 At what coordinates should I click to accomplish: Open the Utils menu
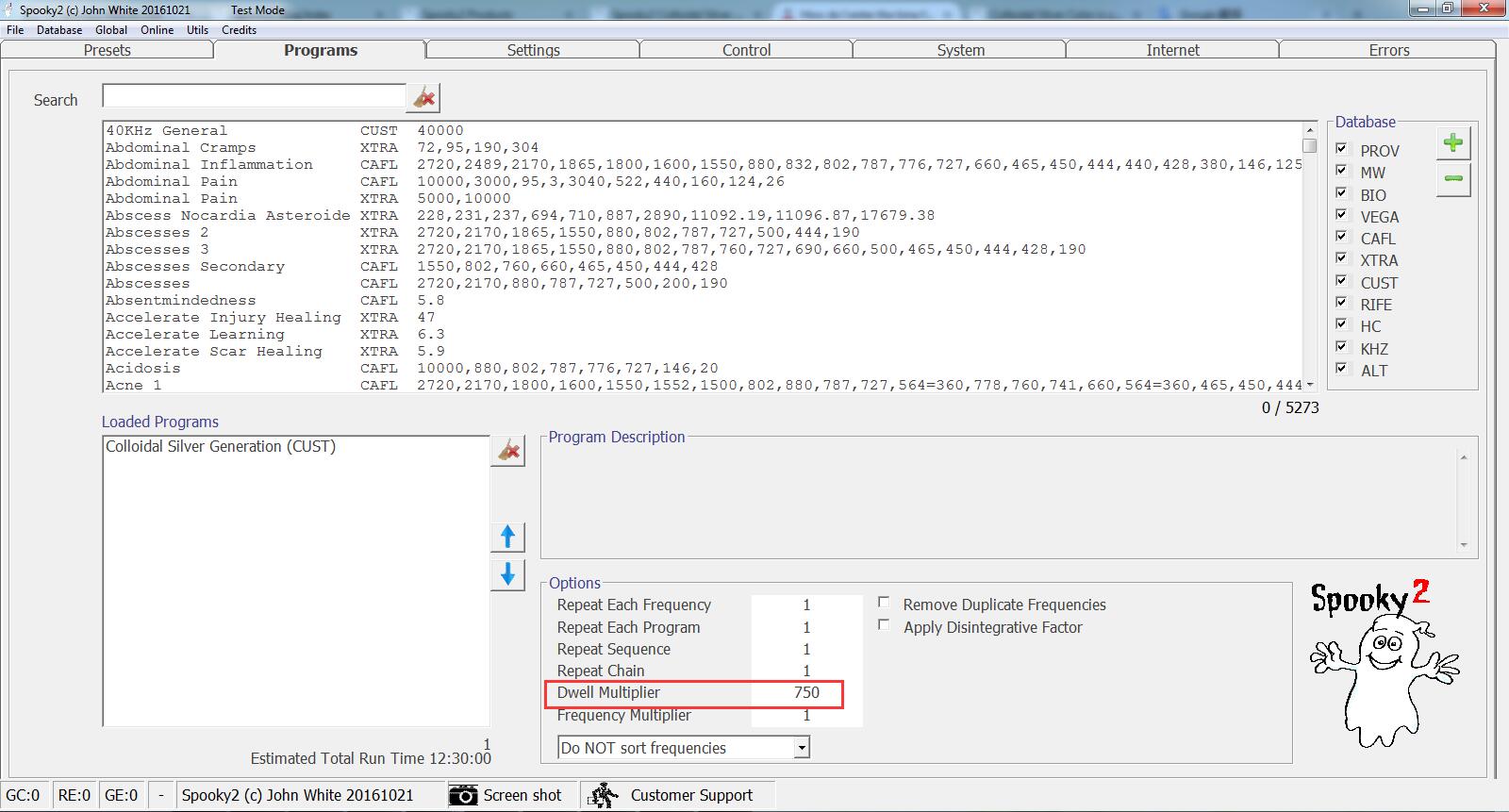(x=197, y=29)
